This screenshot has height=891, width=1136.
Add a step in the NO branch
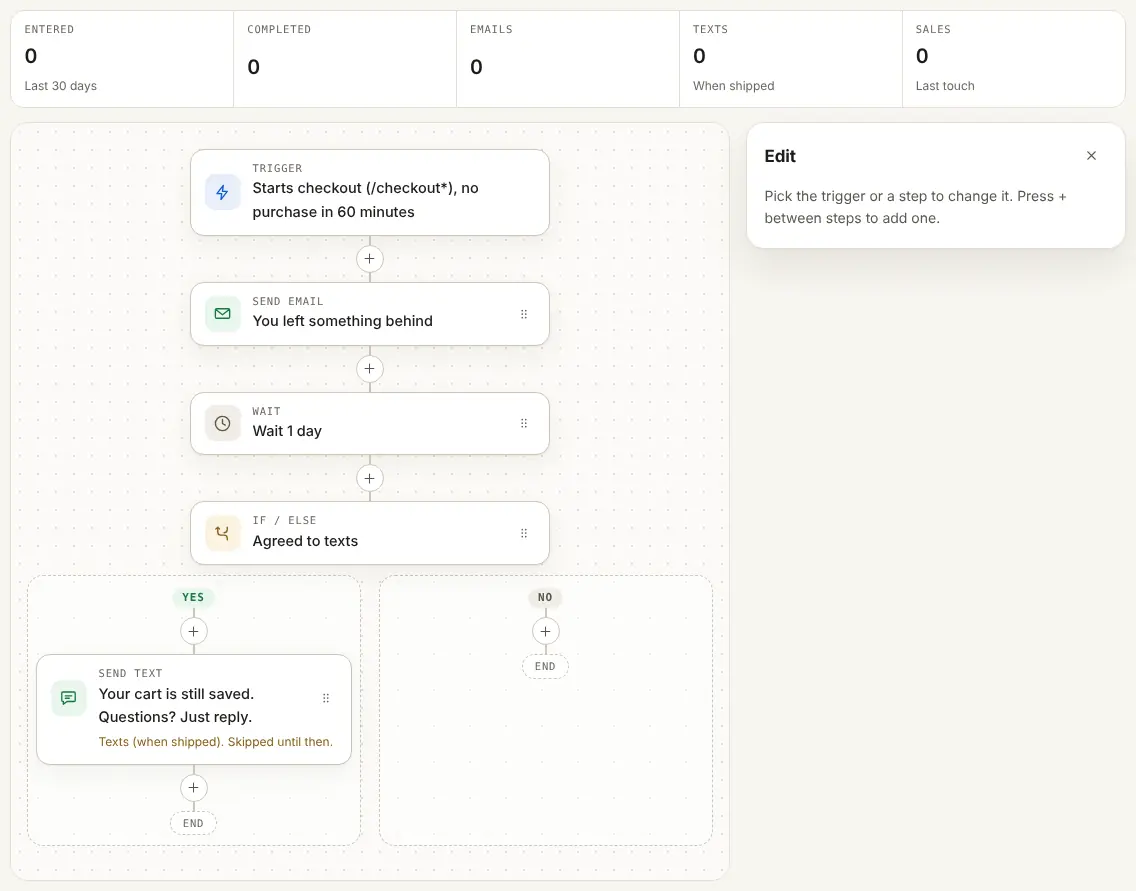pyautogui.click(x=546, y=632)
